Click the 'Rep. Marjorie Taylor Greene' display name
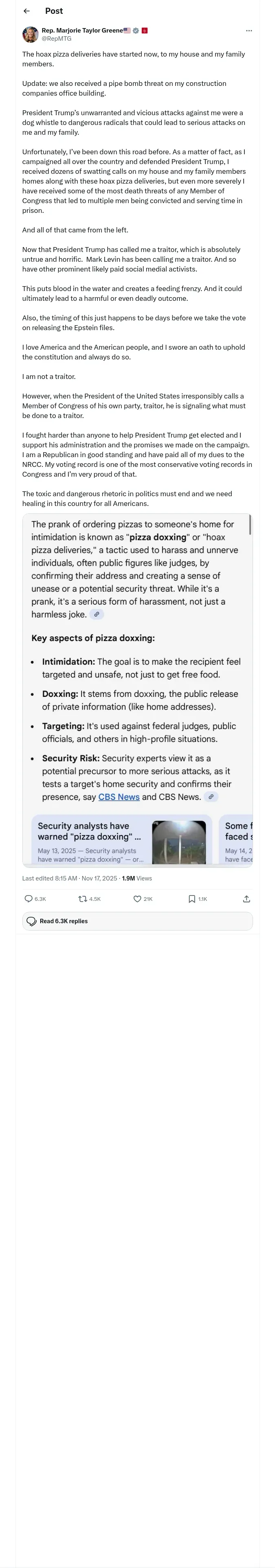 click(x=82, y=31)
